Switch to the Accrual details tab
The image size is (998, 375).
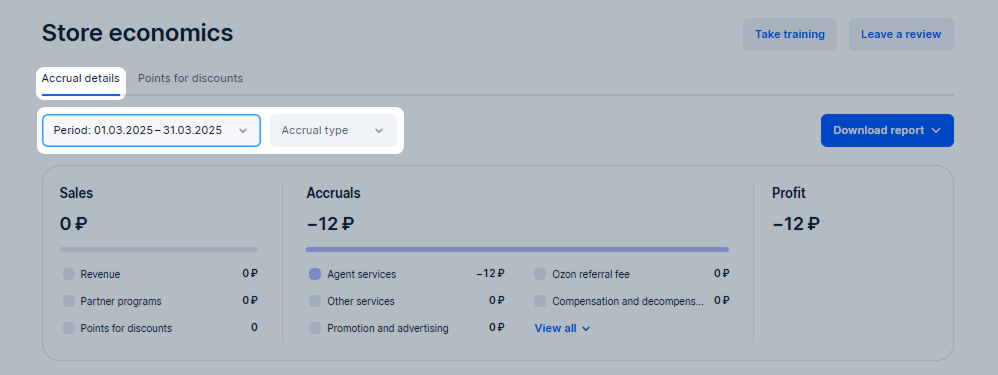coord(81,80)
